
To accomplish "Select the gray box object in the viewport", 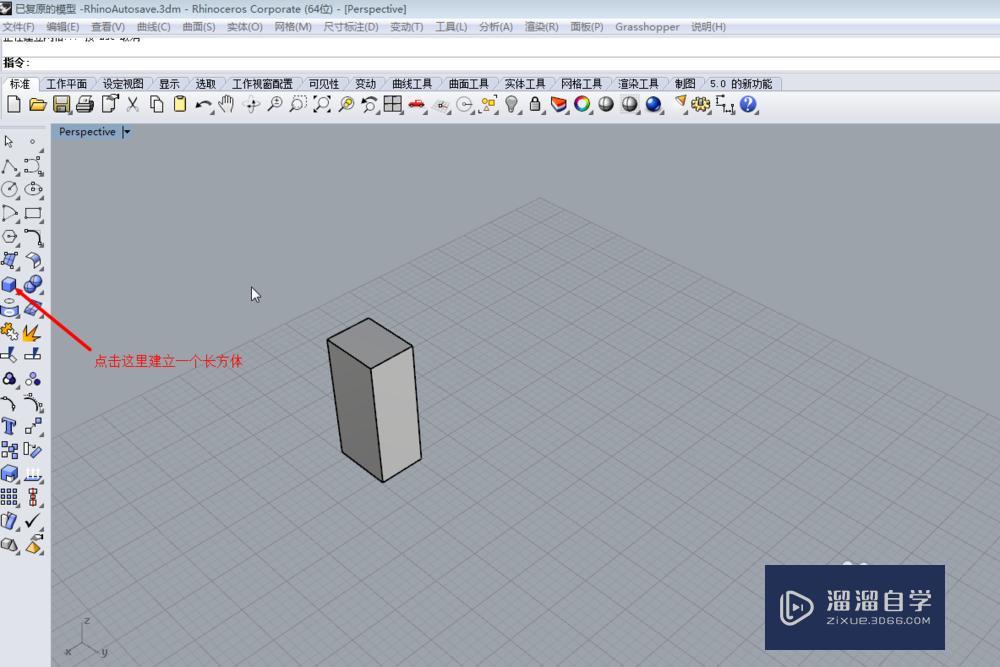I will pos(374,400).
